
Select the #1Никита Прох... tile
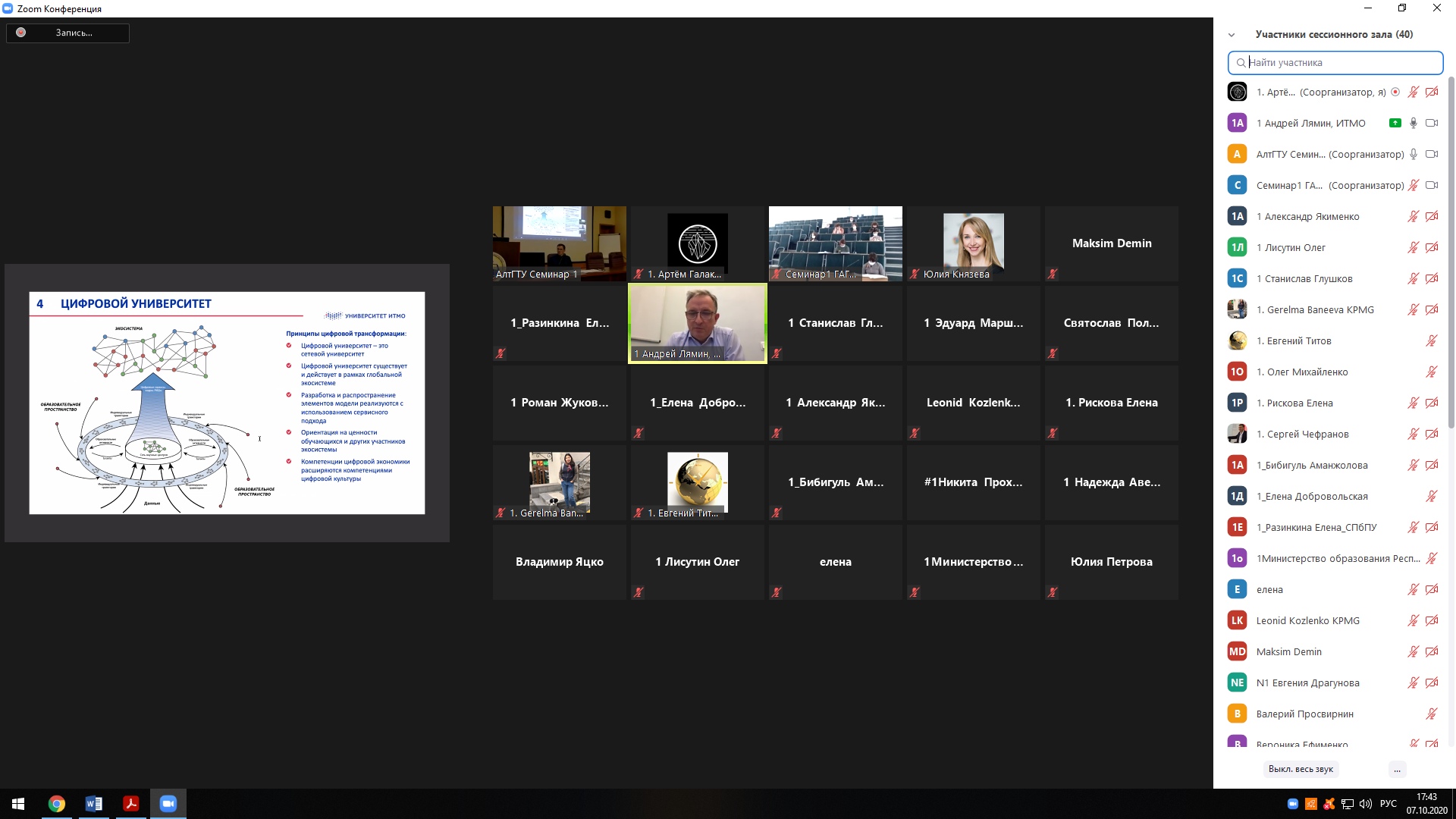pos(974,482)
